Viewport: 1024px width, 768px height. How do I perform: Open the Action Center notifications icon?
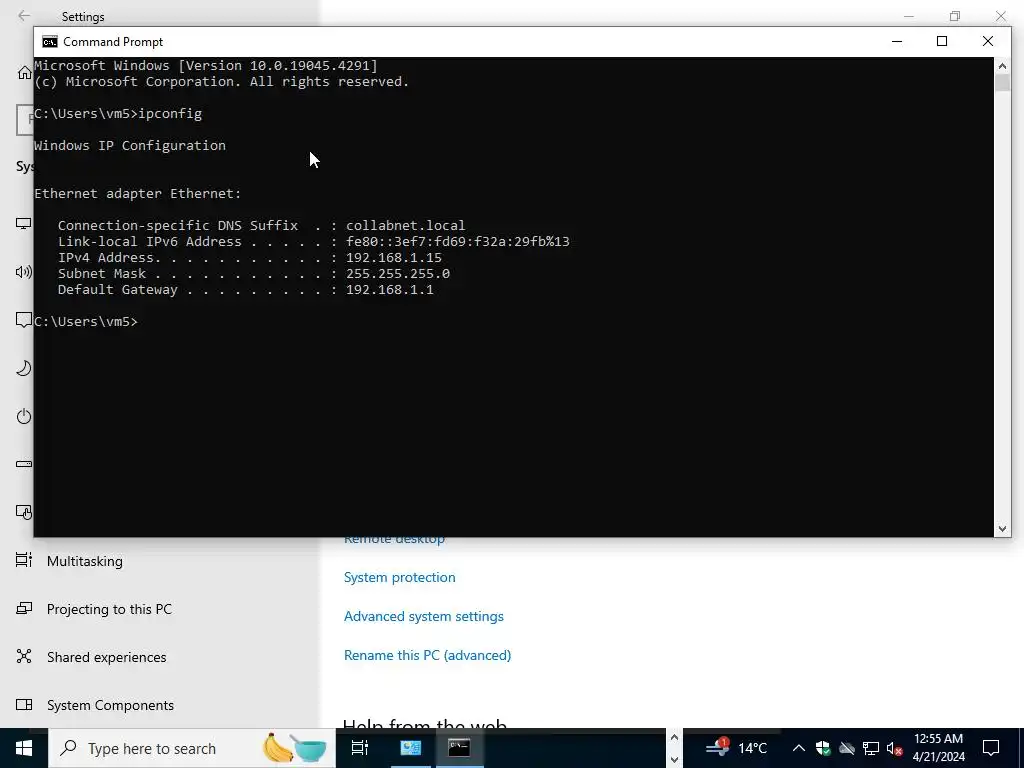pyautogui.click(x=991, y=748)
